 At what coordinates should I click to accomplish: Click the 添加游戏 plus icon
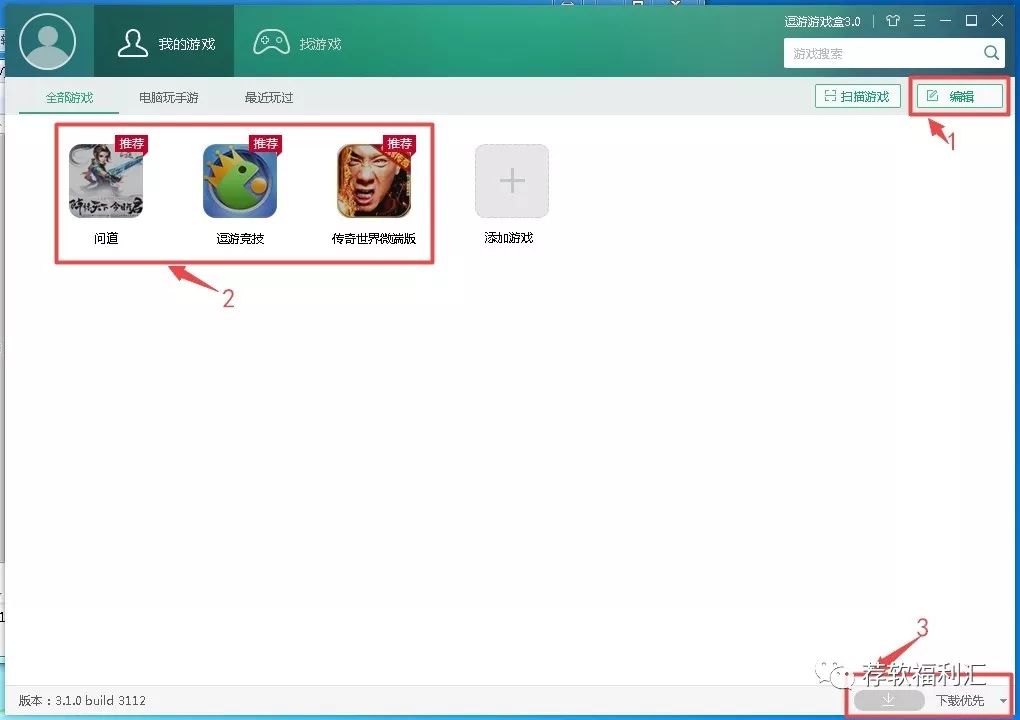click(511, 180)
